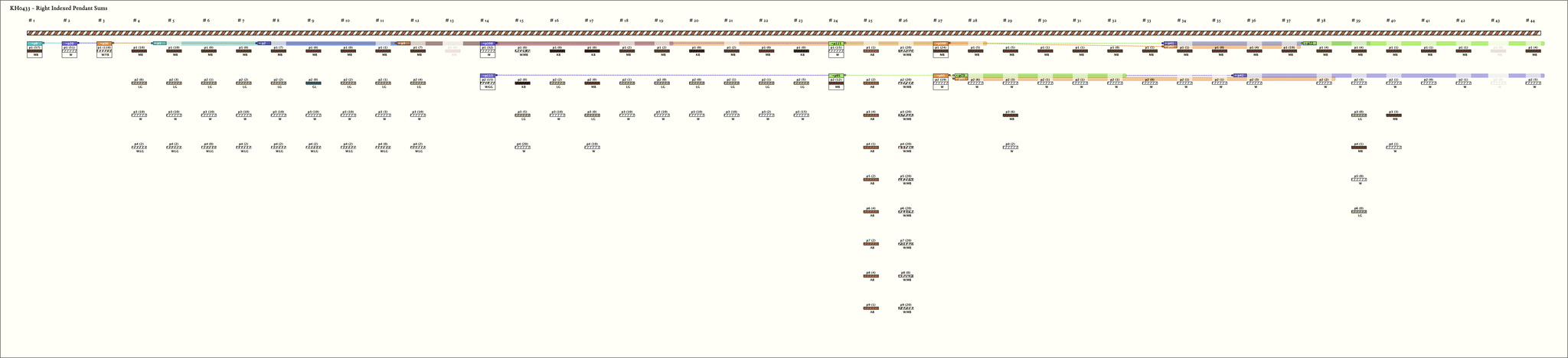
Task: Select the p9 (1) AB pendant in cluster 25
Action: (x=871, y=308)
